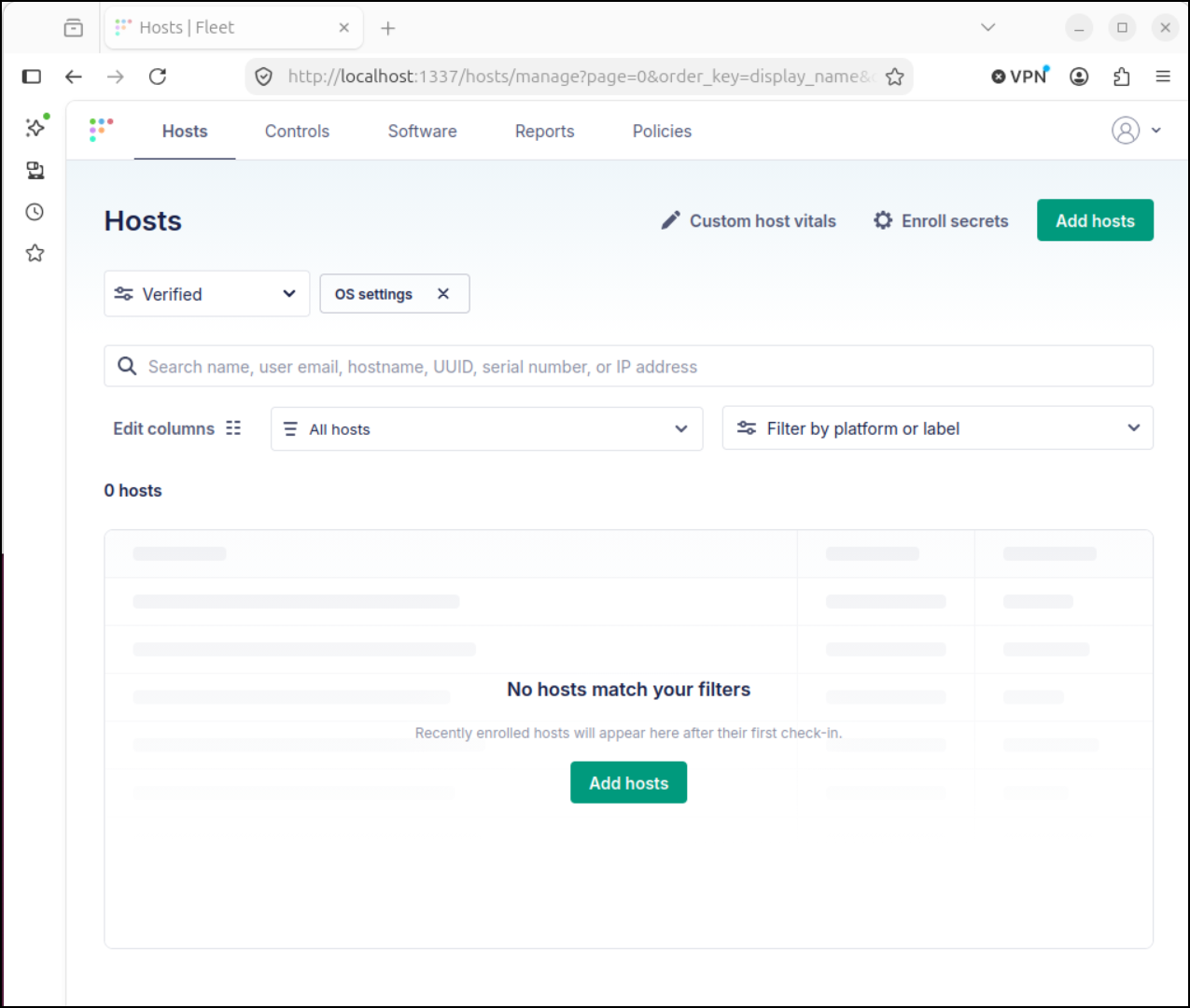Click the Add hosts button in header
The width and height of the screenshot is (1190, 1008).
pyautogui.click(x=1095, y=220)
